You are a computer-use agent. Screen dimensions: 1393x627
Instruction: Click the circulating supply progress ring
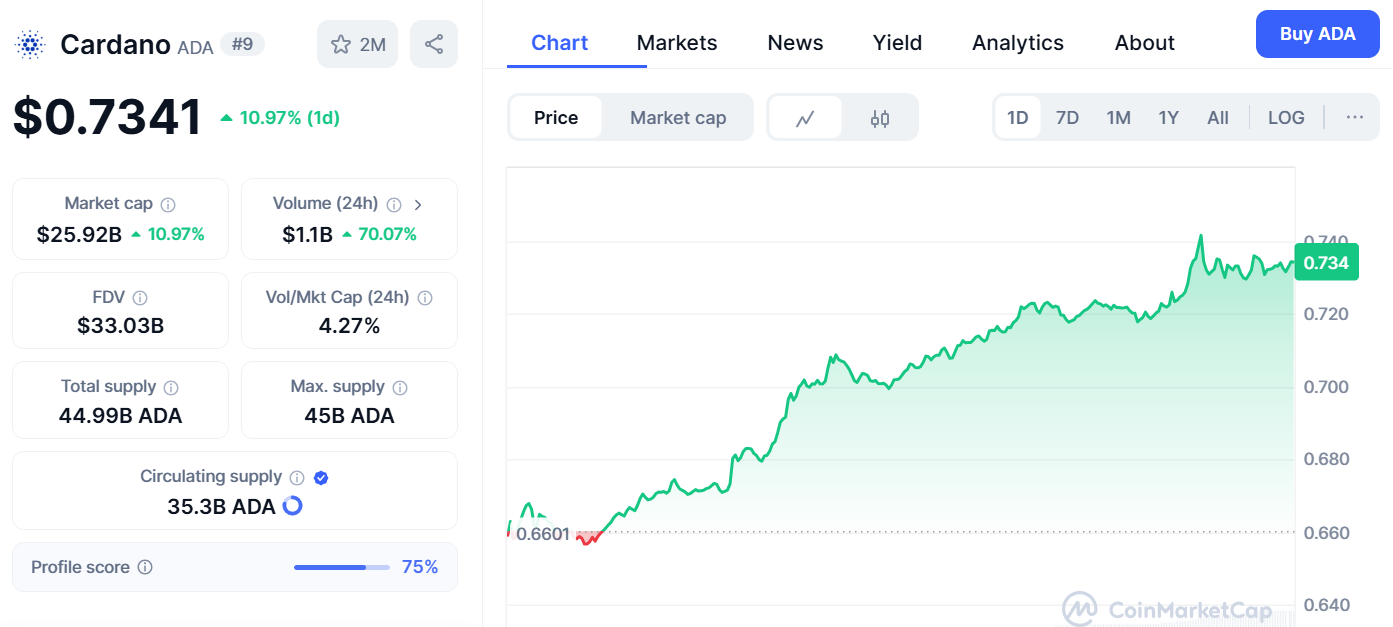click(x=292, y=506)
